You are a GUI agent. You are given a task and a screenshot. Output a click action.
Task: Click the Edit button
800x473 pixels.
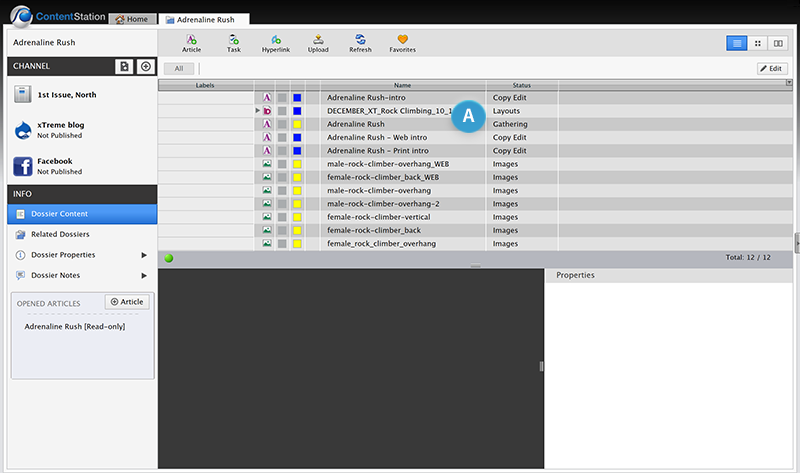773,68
